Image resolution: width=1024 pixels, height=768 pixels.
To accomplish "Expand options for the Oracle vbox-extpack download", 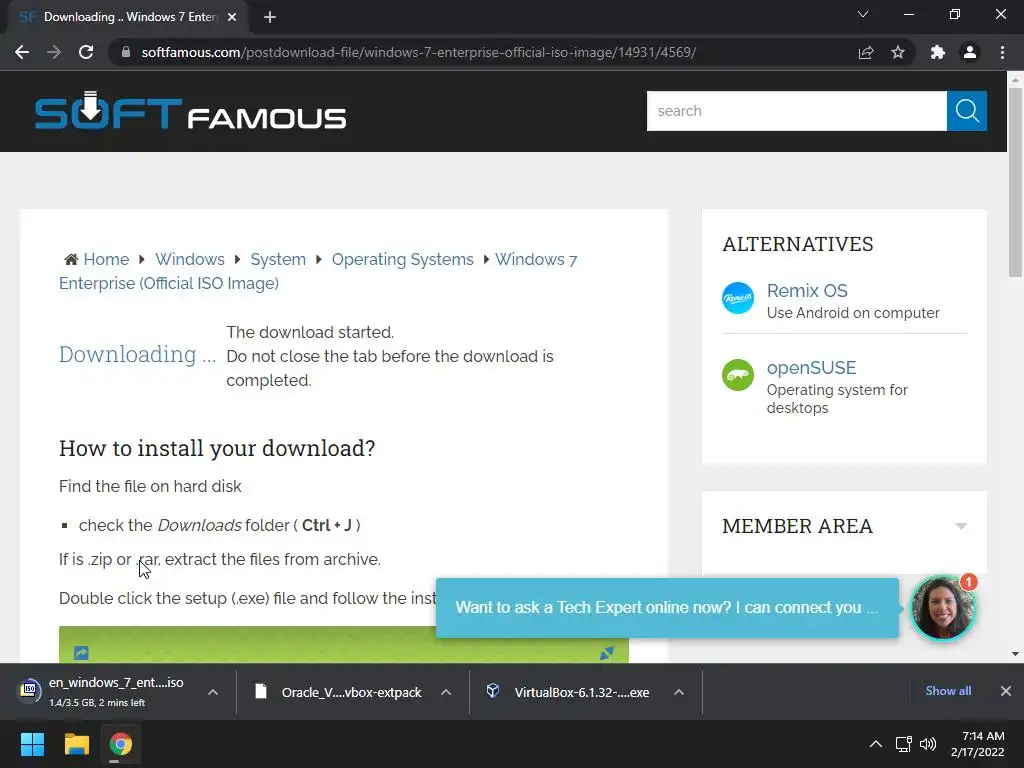I will click(446, 692).
